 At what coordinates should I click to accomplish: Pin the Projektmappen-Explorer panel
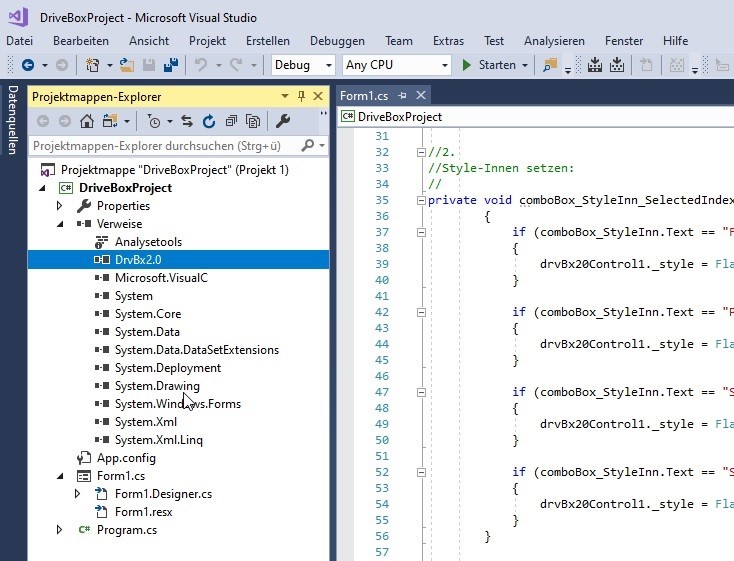301,96
